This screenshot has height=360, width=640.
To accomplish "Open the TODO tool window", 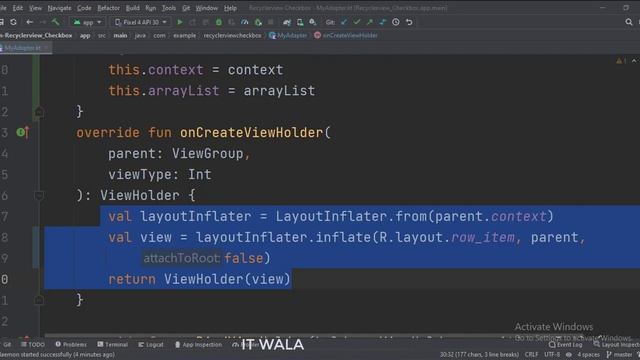I will pyautogui.click(x=33, y=345).
